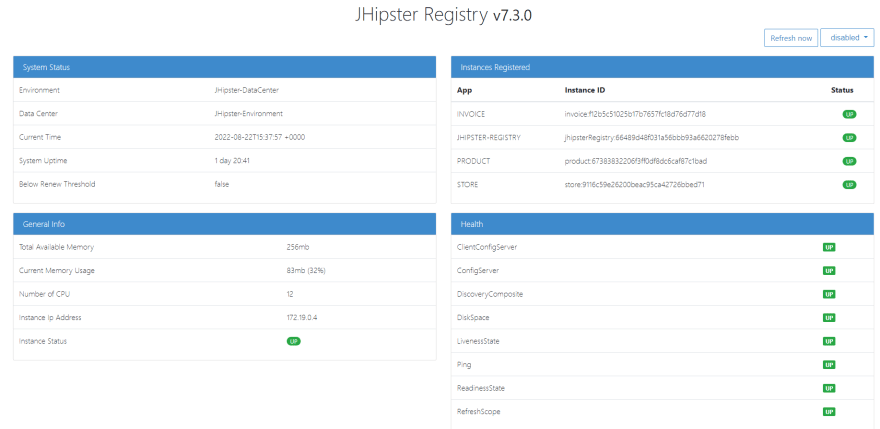The height and width of the screenshot is (429, 880).
Task: Click the UP badge for PRODUCT instance
Action: [849, 161]
